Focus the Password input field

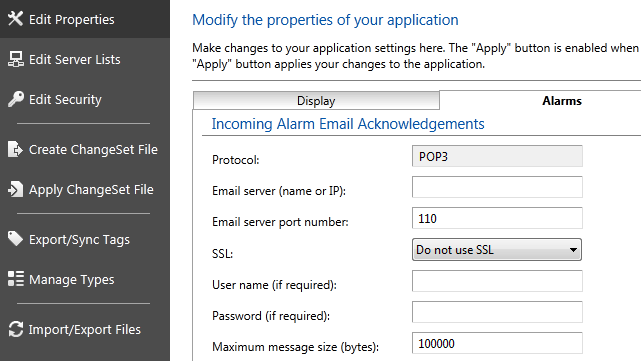pyautogui.click(x=497, y=312)
